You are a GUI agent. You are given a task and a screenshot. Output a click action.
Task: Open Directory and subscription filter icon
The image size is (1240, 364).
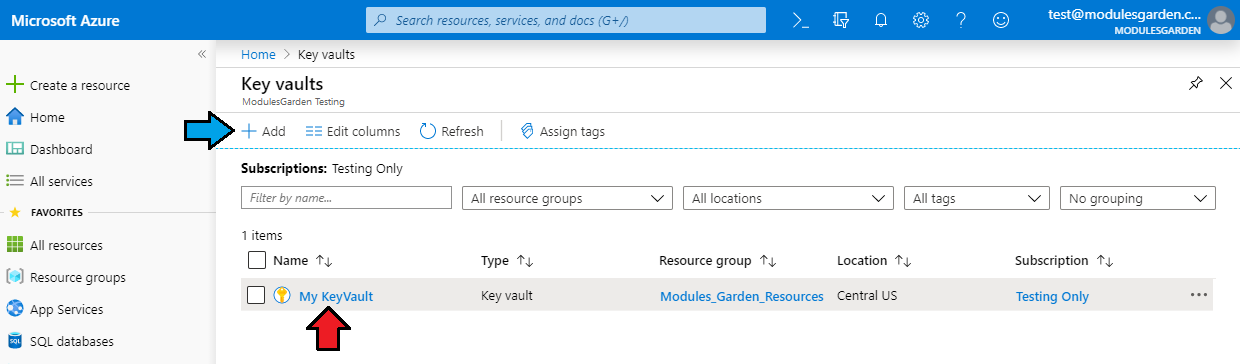tap(841, 20)
